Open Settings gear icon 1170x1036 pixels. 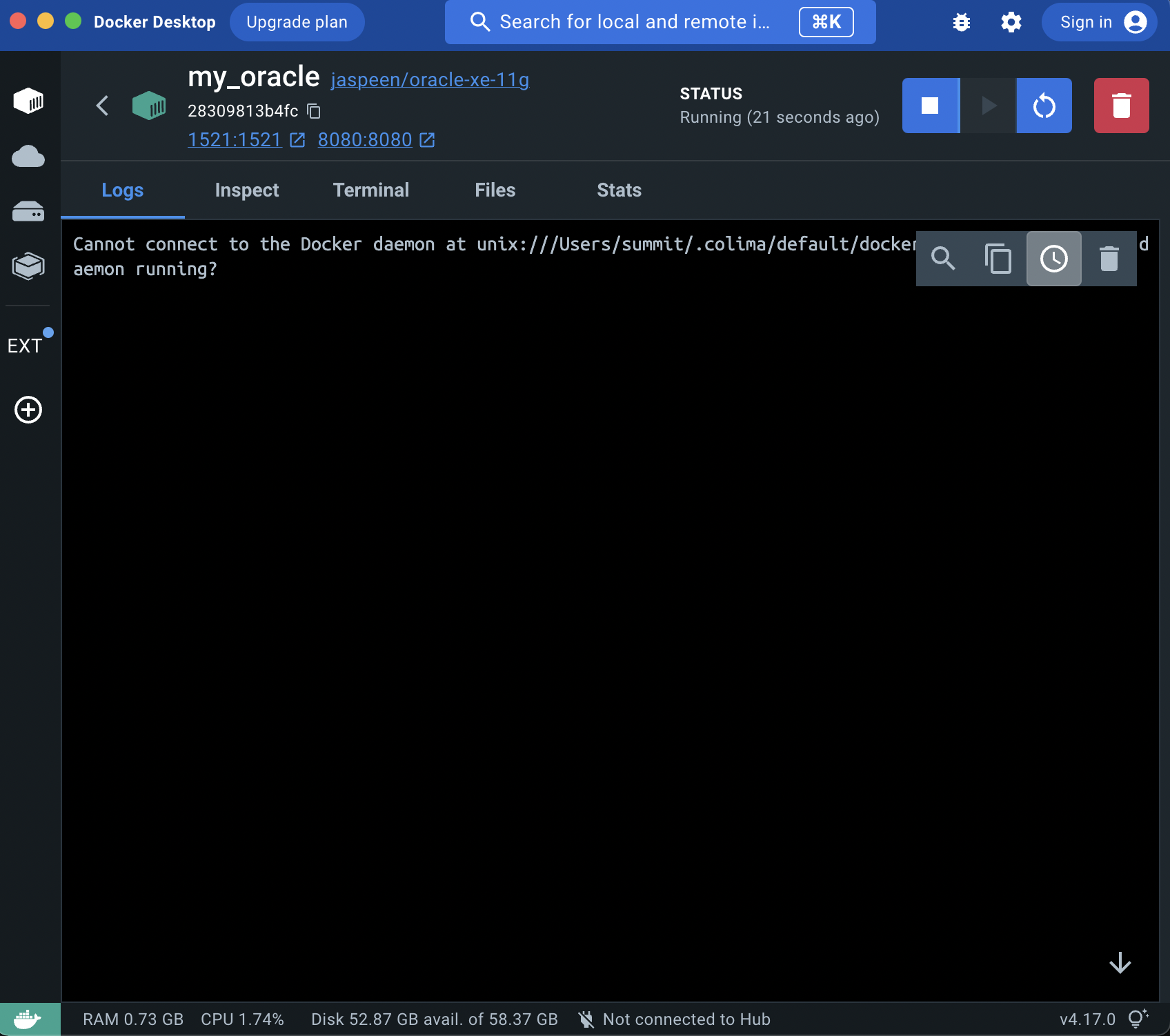point(1011,23)
